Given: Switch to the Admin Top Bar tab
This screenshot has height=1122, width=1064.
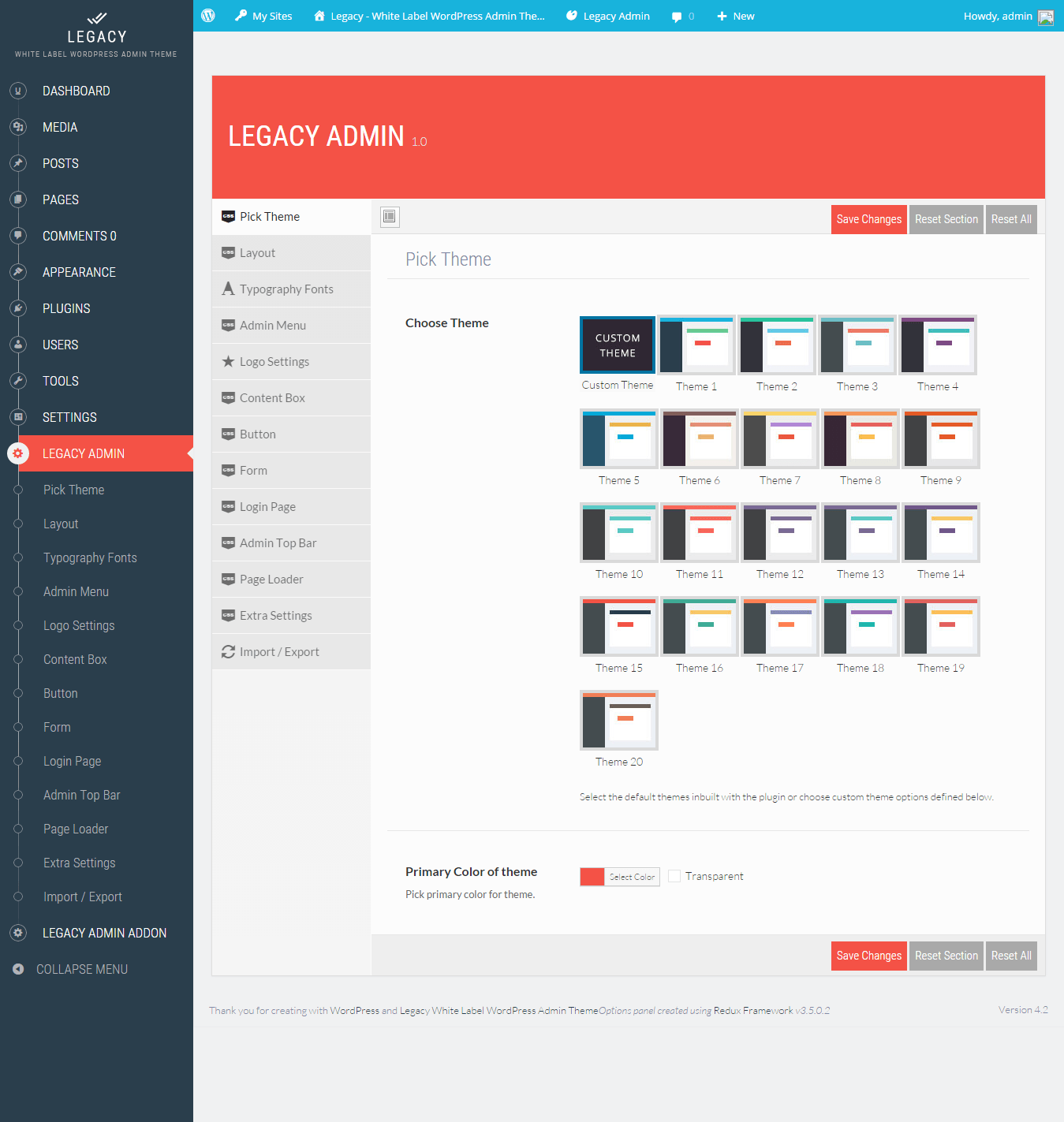Looking at the screenshot, I should [x=291, y=543].
